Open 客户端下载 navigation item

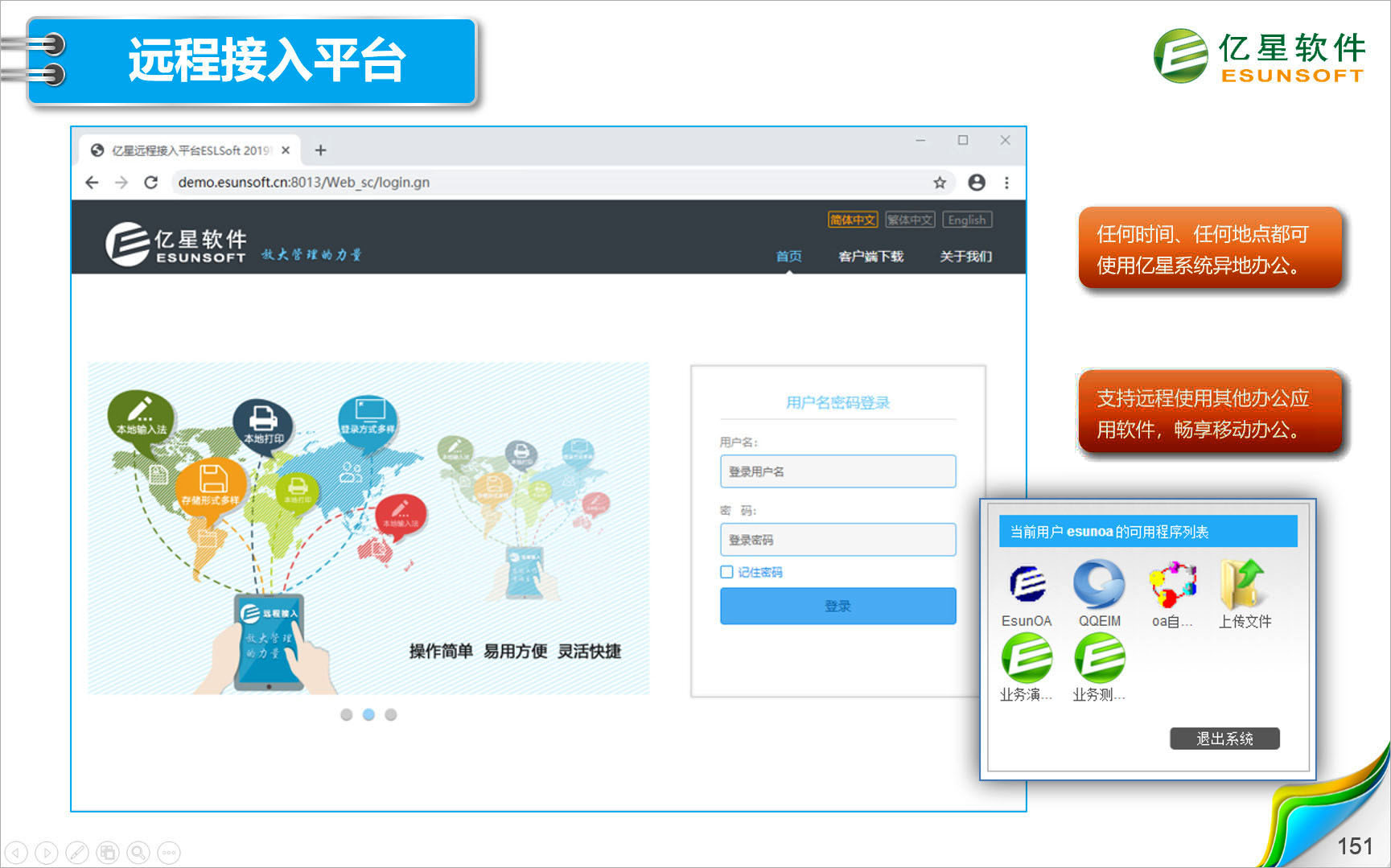pyautogui.click(x=870, y=256)
